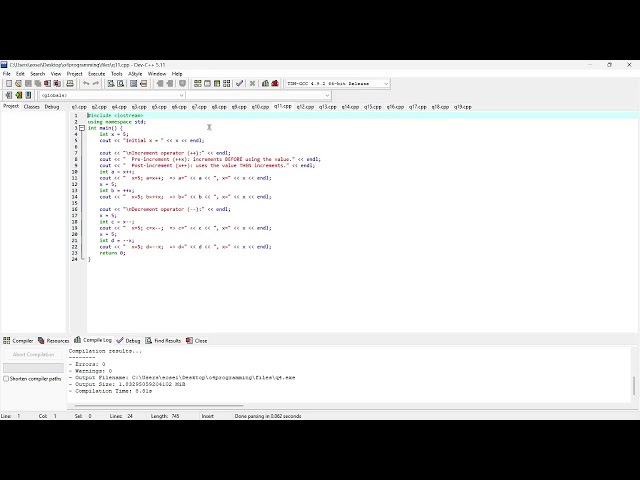Click the New file toolbar icon

tap(9, 83)
